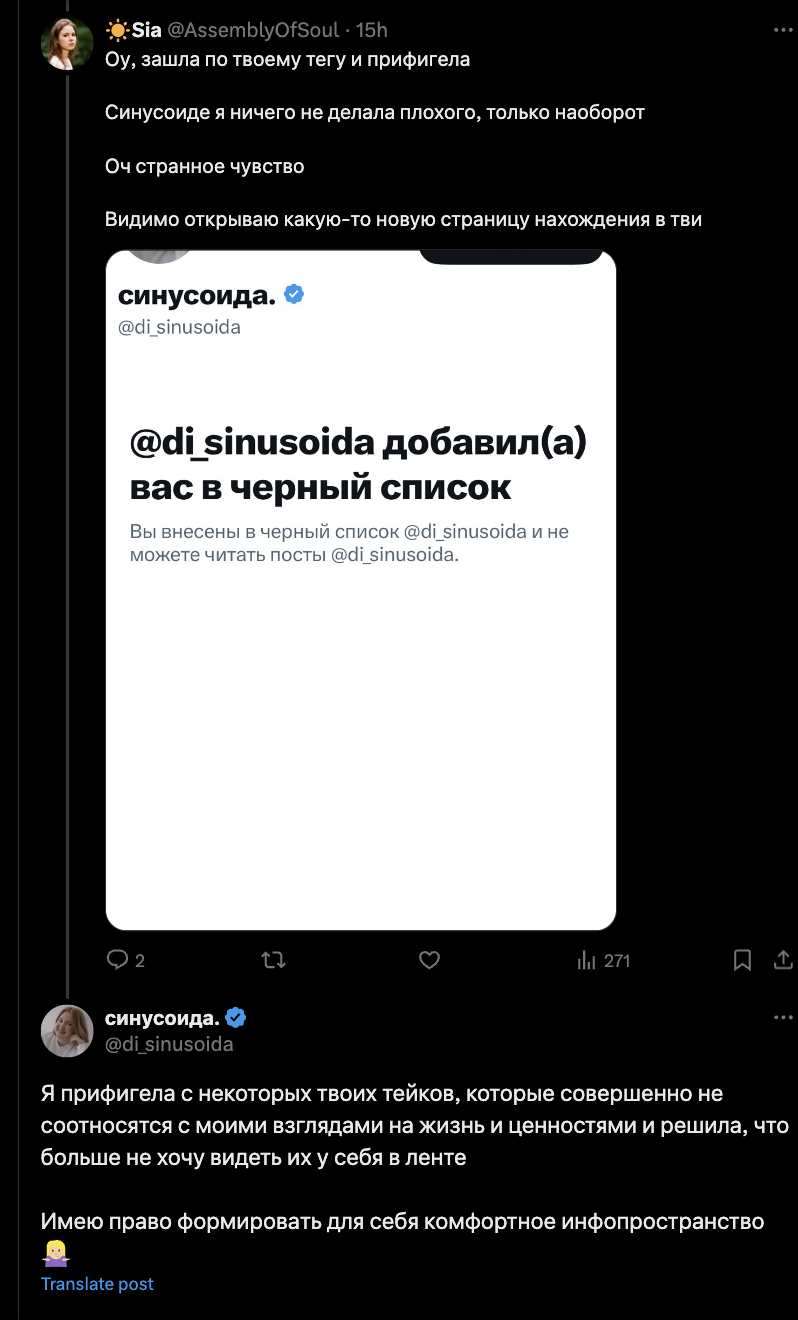Image resolution: width=798 pixels, height=1320 pixels.
Task: Click the verified badge beside синусоида
Action: pos(236,1019)
